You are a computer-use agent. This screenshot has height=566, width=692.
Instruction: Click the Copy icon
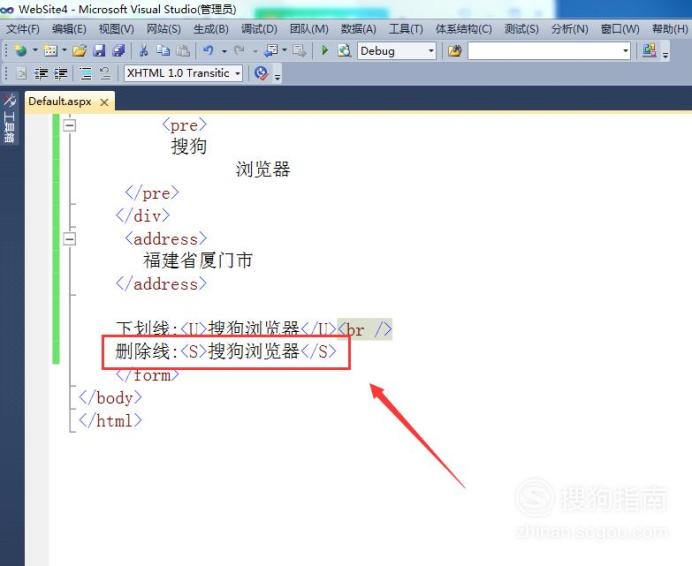tap(163, 51)
